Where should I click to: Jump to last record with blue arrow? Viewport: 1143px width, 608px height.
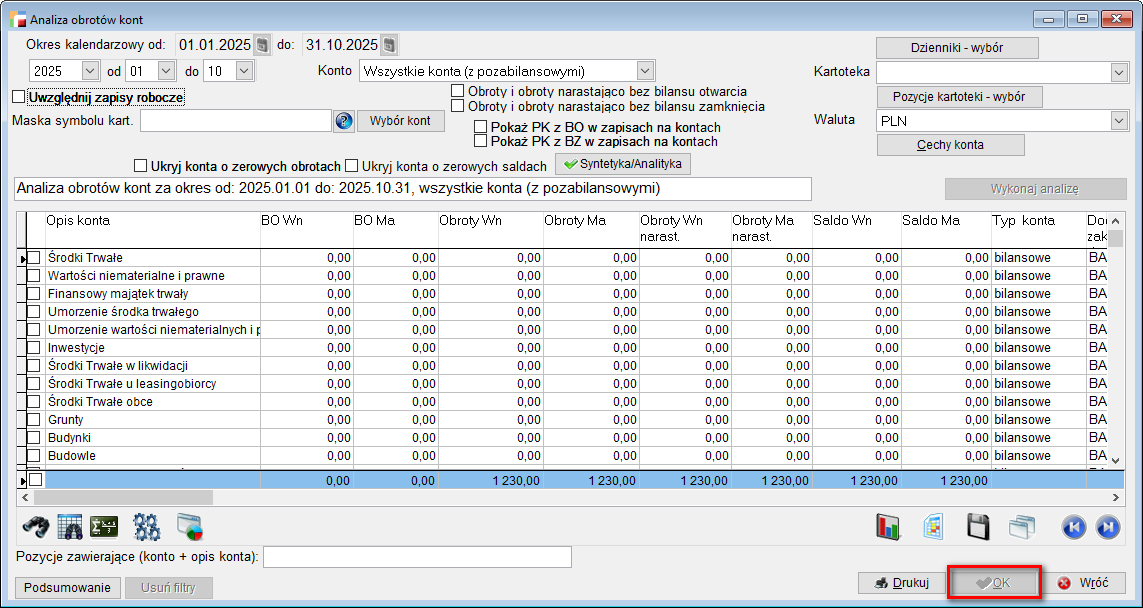coord(1108,526)
